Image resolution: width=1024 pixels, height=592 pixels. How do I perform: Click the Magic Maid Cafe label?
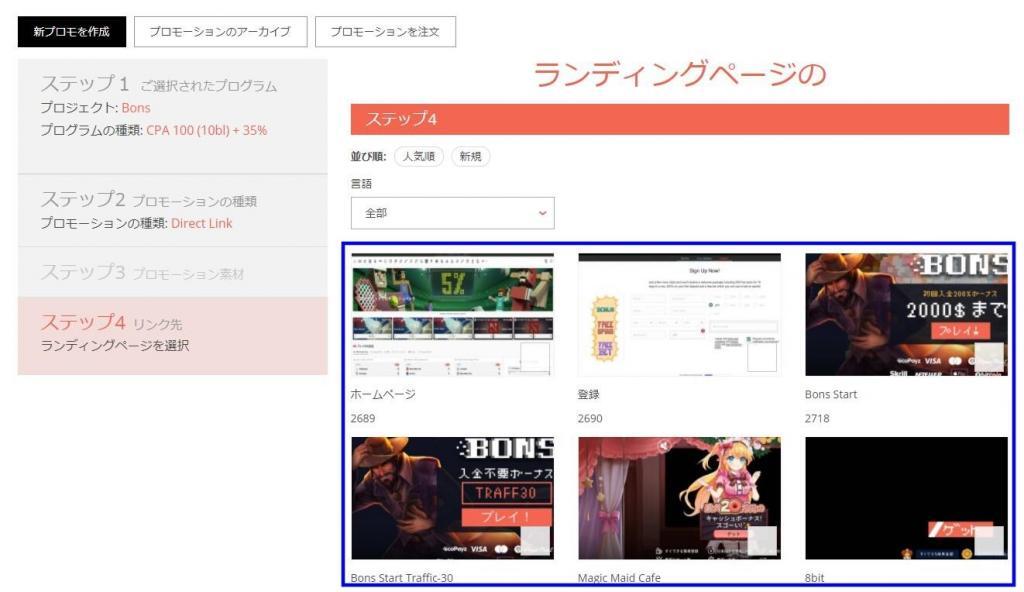(619, 578)
